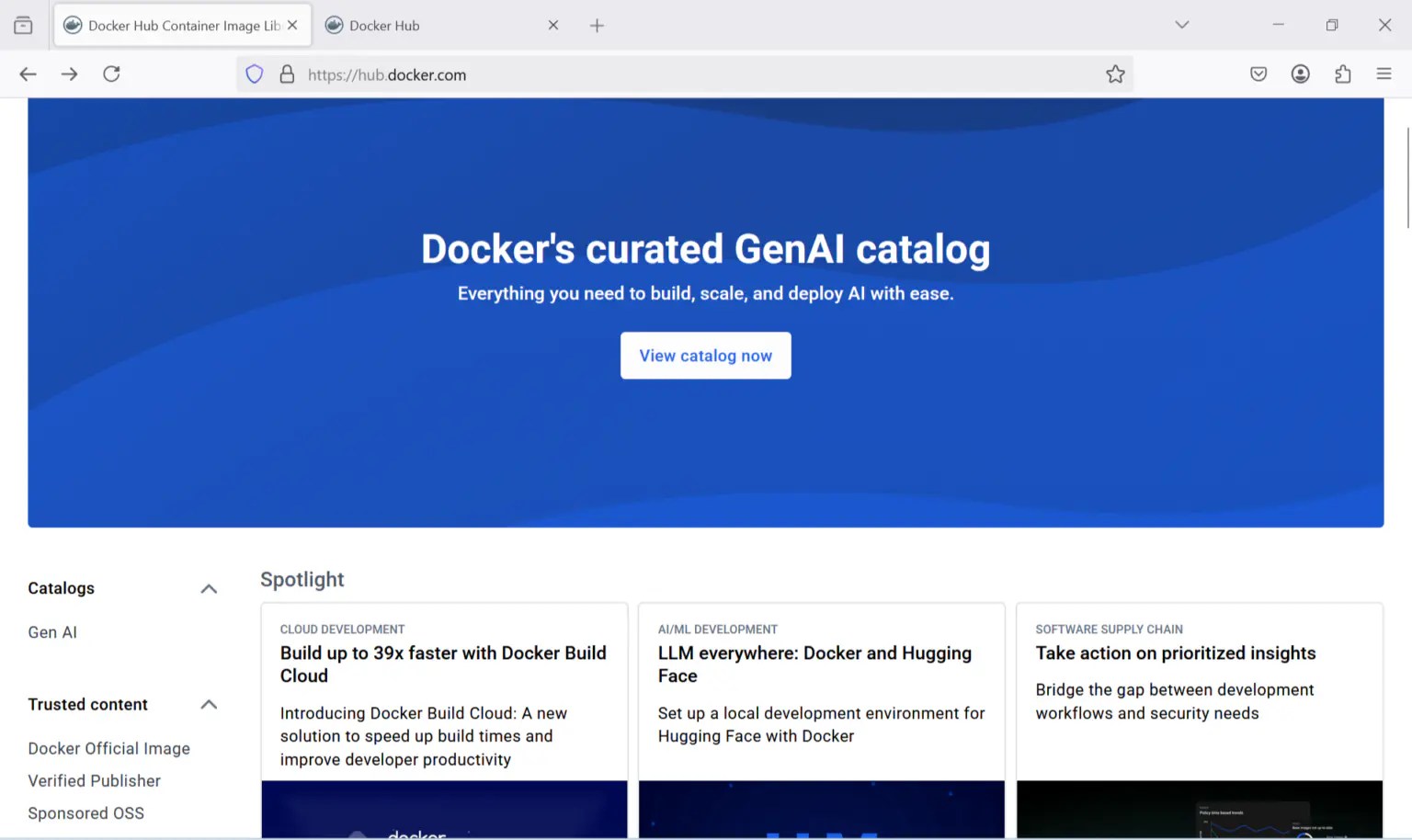Filter by Sponsored OSS
The width and height of the screenshot is (1412, 840).
[86, 813]
